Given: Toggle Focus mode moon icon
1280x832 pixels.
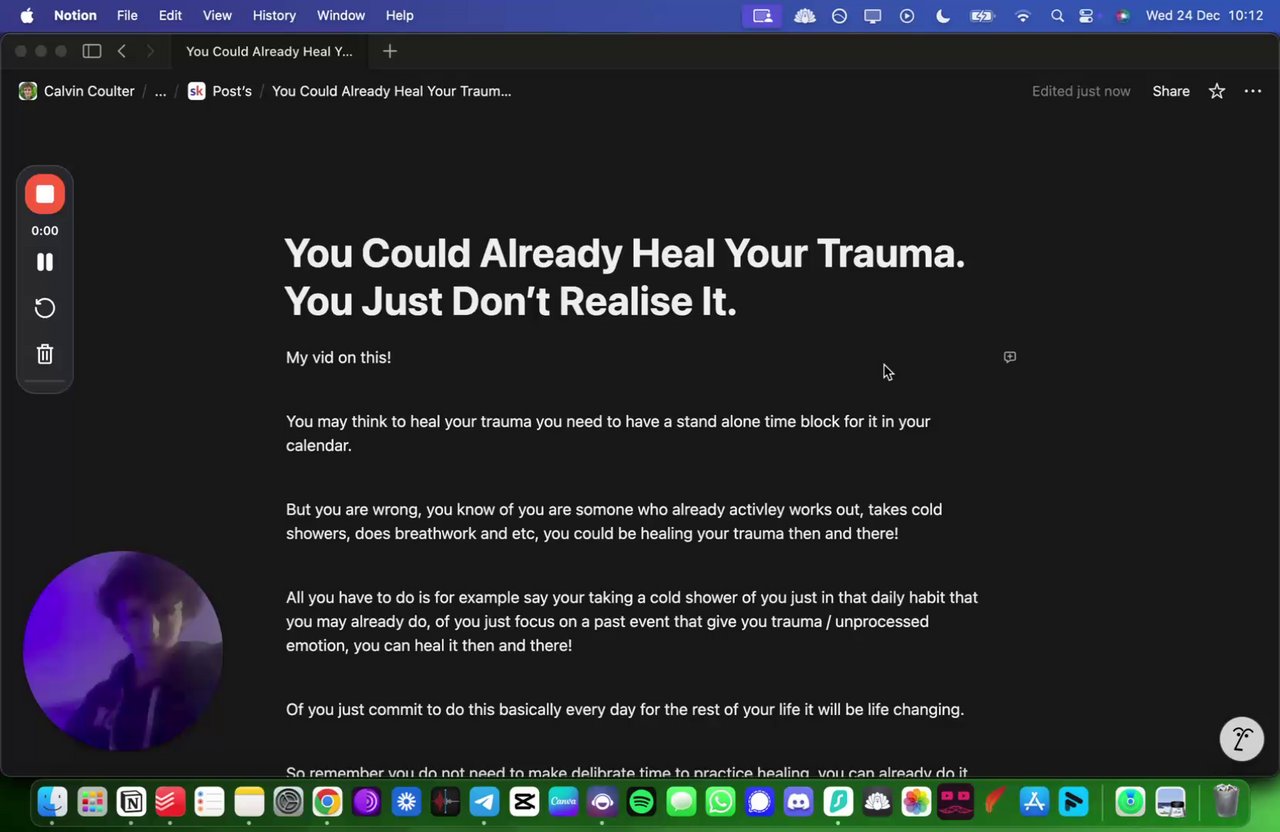Looking at the screenshot, I should [x=943, y=15].
